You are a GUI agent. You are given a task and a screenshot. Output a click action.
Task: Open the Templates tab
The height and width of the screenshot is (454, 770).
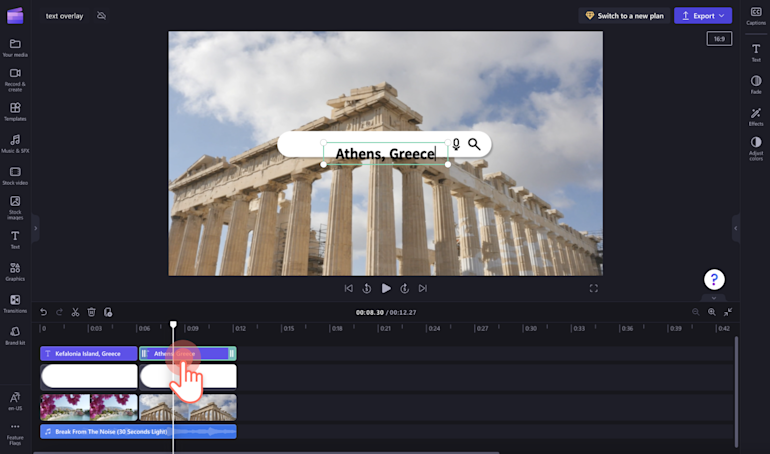15,112
